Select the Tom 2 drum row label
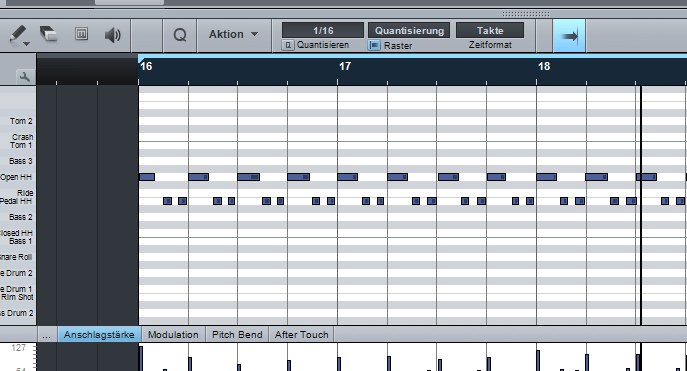The width and height of the screenshot is (687, 371). coord(21,121)
